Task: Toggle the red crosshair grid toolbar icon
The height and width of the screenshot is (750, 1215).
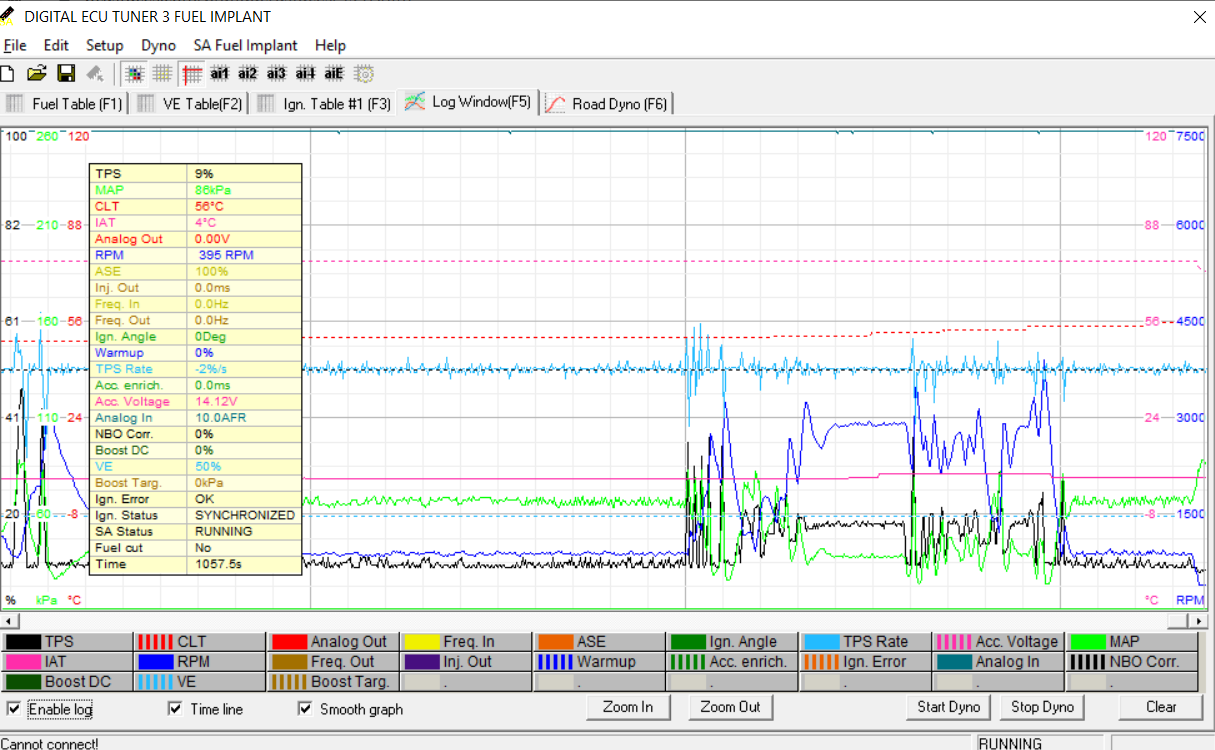Action: click(192, 73)
